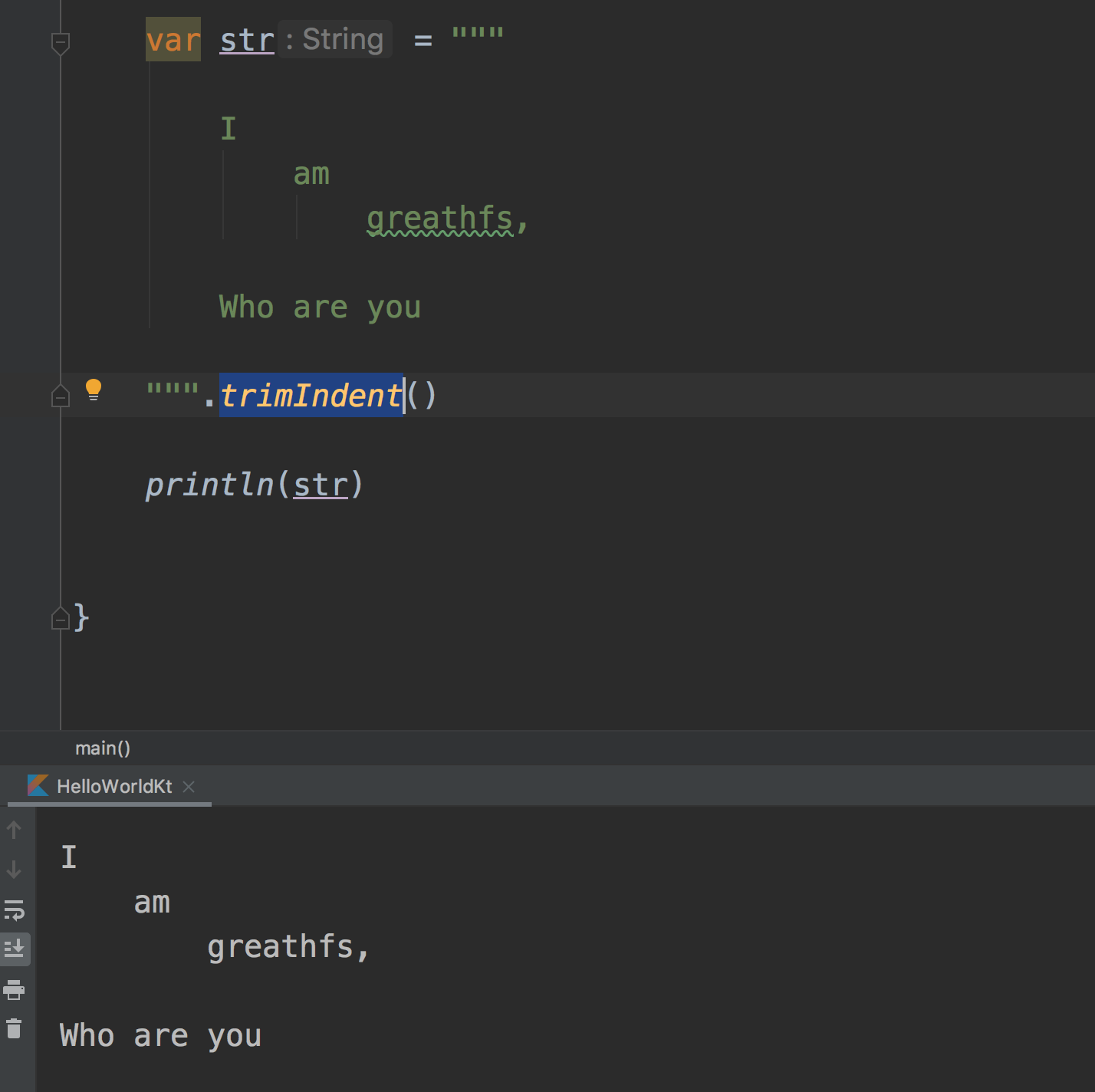Click the misspelled word greathfs in editor
Viewport: 1095px width, 1092px height.
[x=439, y=219]
